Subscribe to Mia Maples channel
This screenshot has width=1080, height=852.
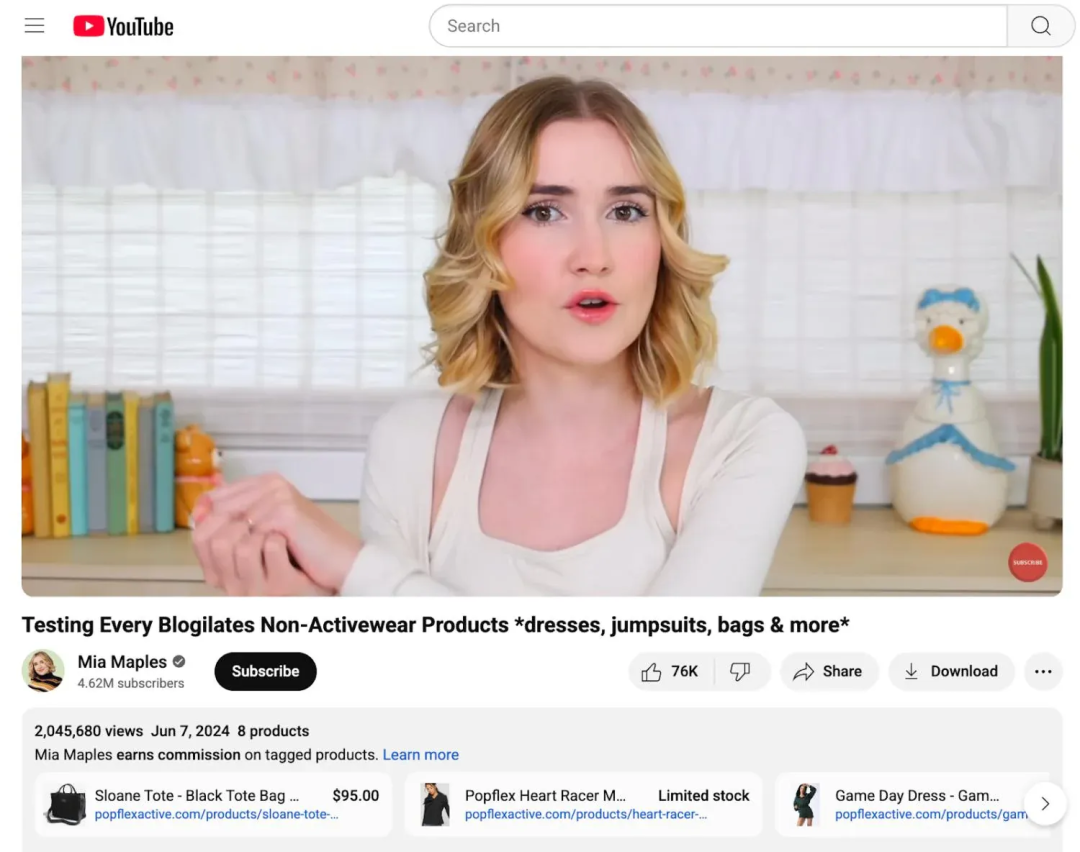265,672
